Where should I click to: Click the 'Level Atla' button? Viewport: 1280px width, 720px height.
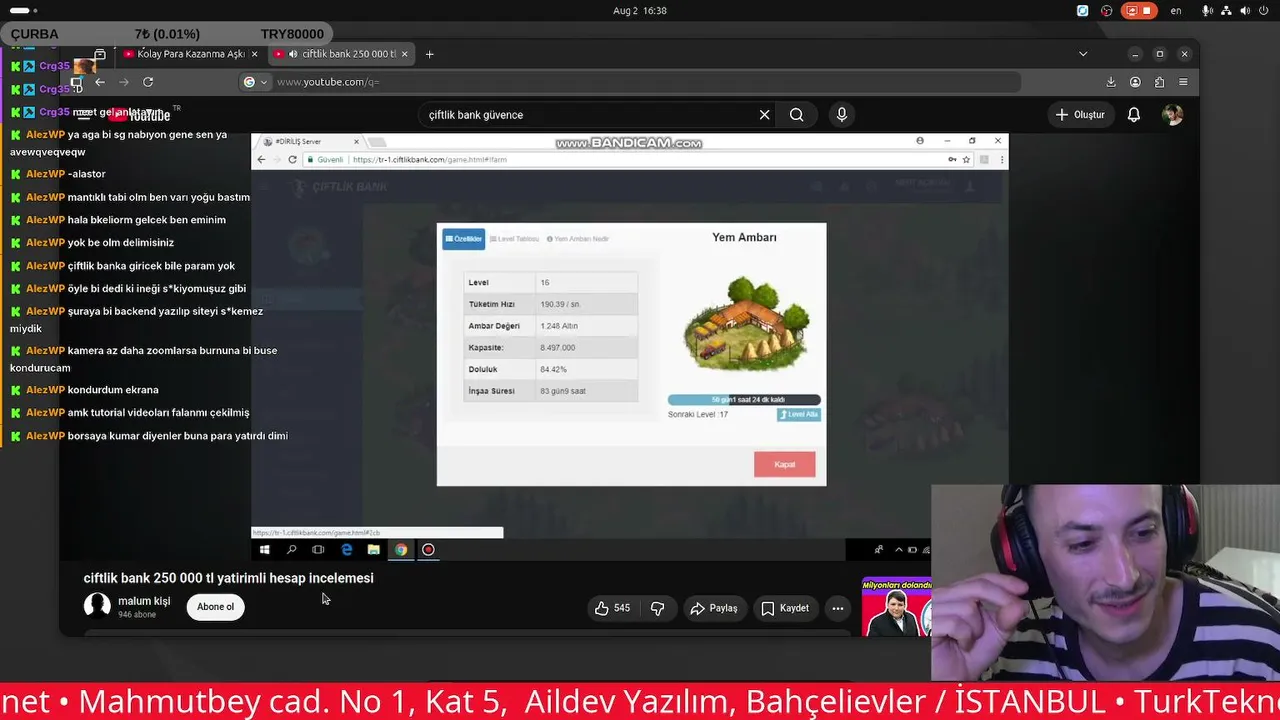coord(799,414)
